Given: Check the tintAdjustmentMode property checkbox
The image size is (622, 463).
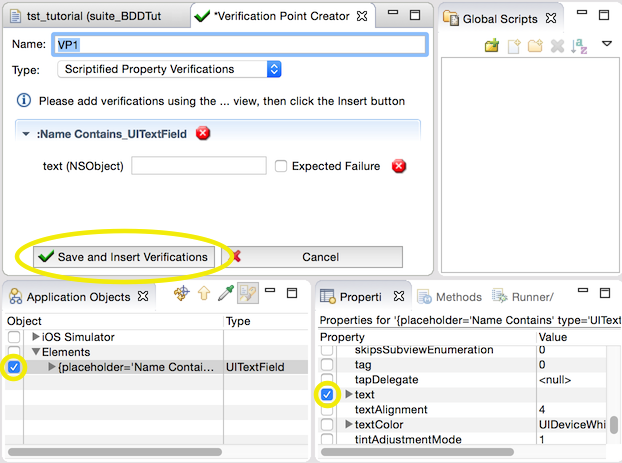Looking at the screenshot, I should point(327,439).
